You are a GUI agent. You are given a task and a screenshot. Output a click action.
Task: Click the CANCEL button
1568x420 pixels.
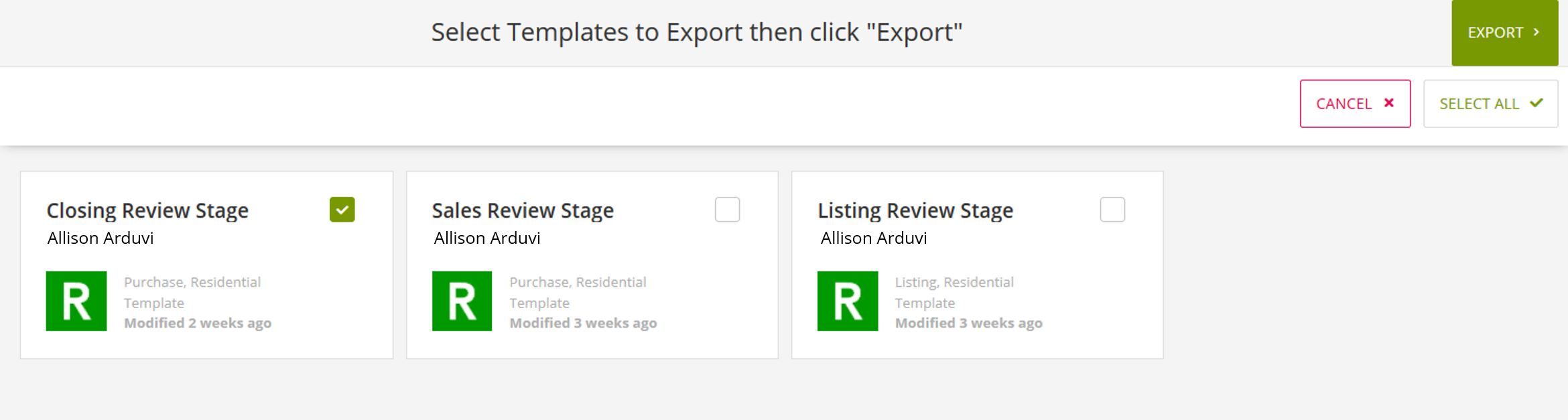[x=1355, y=103]
